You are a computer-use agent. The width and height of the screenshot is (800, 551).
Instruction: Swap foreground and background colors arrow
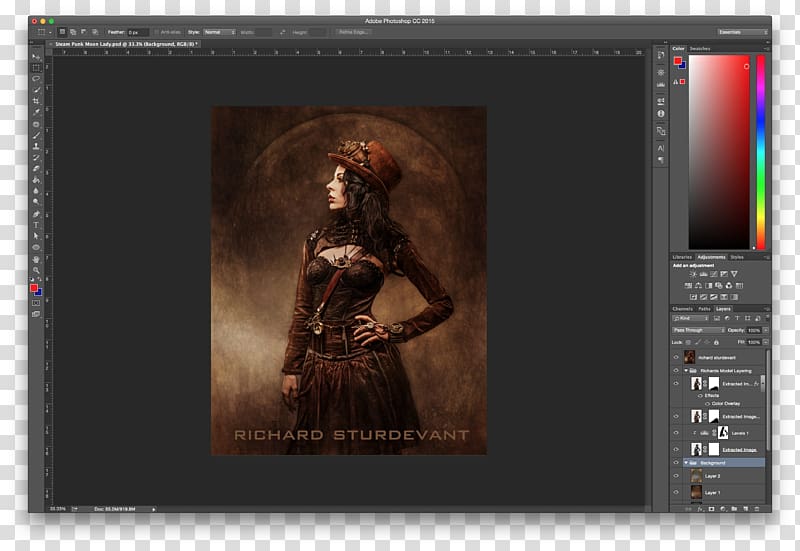tap(40, 280)
